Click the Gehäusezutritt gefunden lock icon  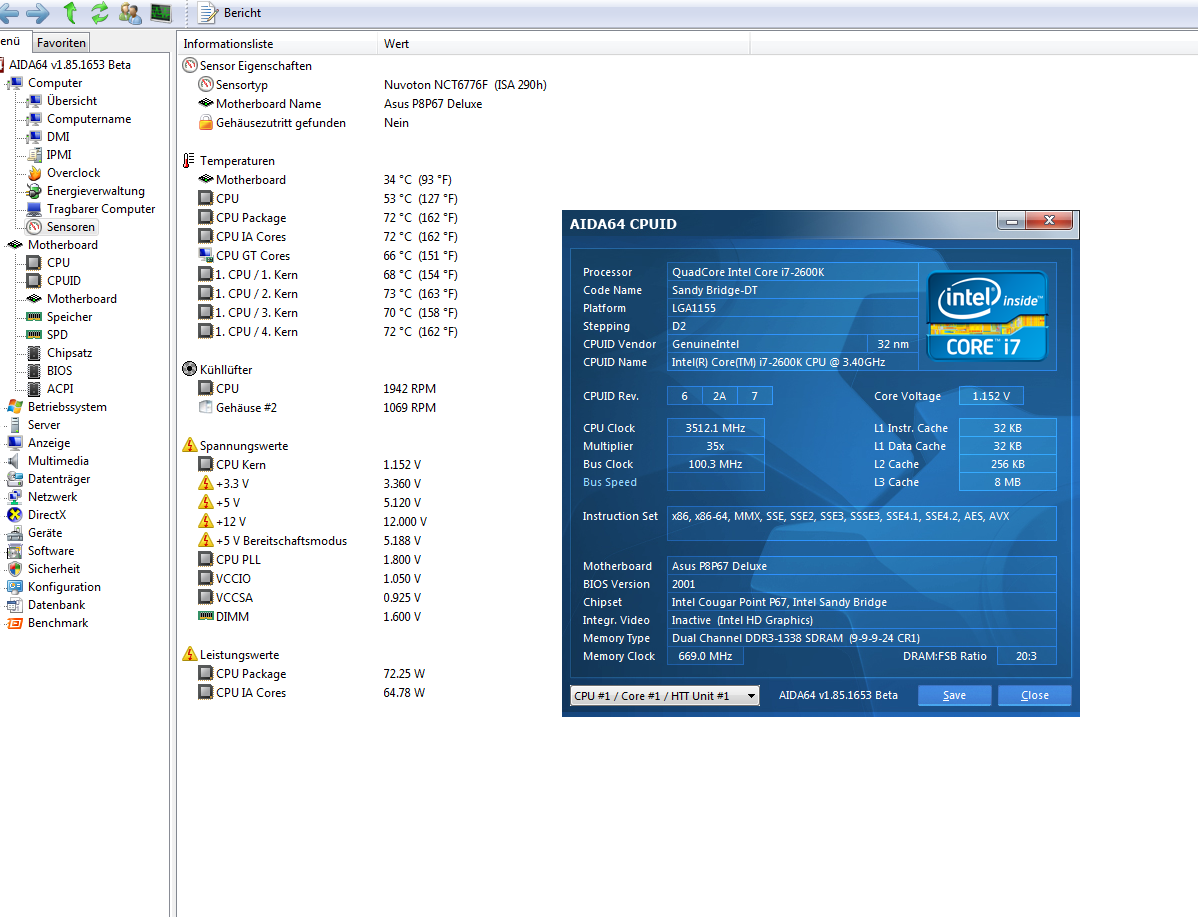[x=206, y=123]
